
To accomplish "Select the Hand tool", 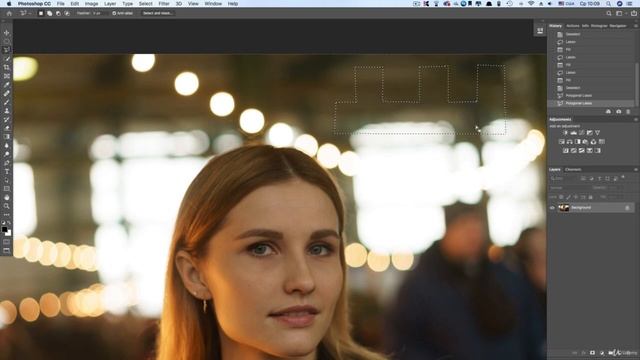I will 7,198.
